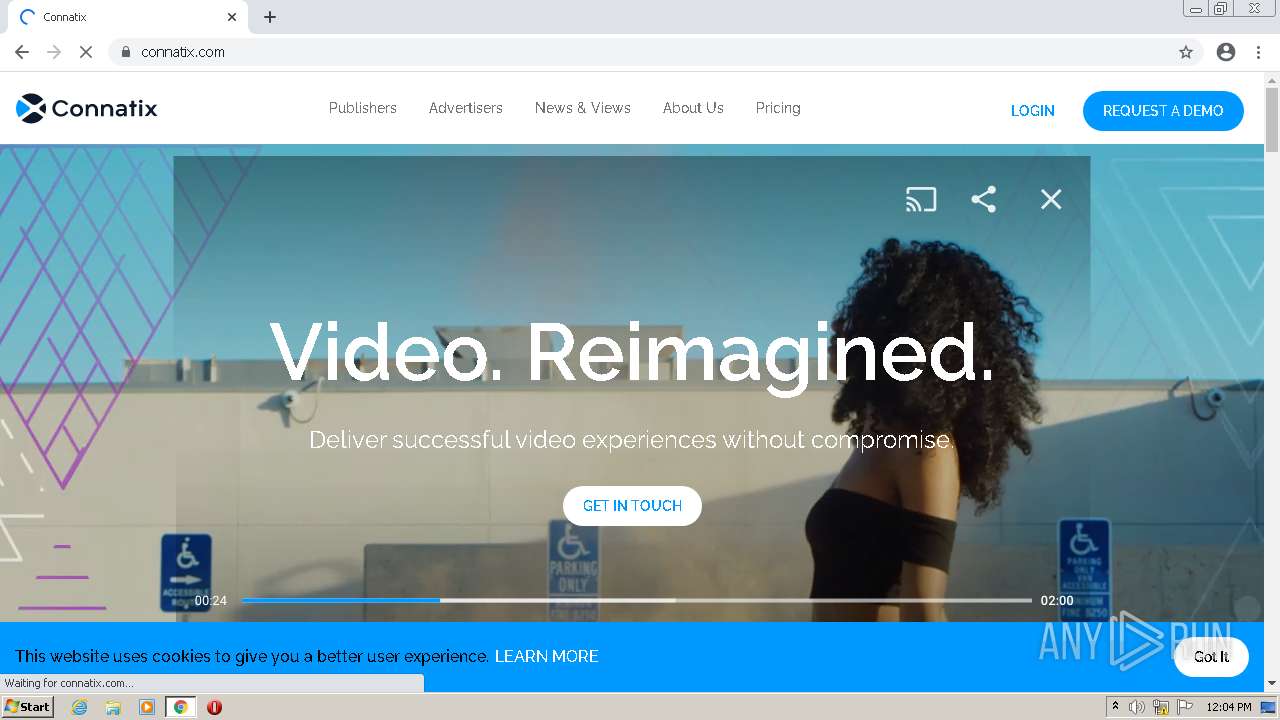The image size is (1280, 720).
Task: Open the Advertisers menu
Action: point(466,108)
